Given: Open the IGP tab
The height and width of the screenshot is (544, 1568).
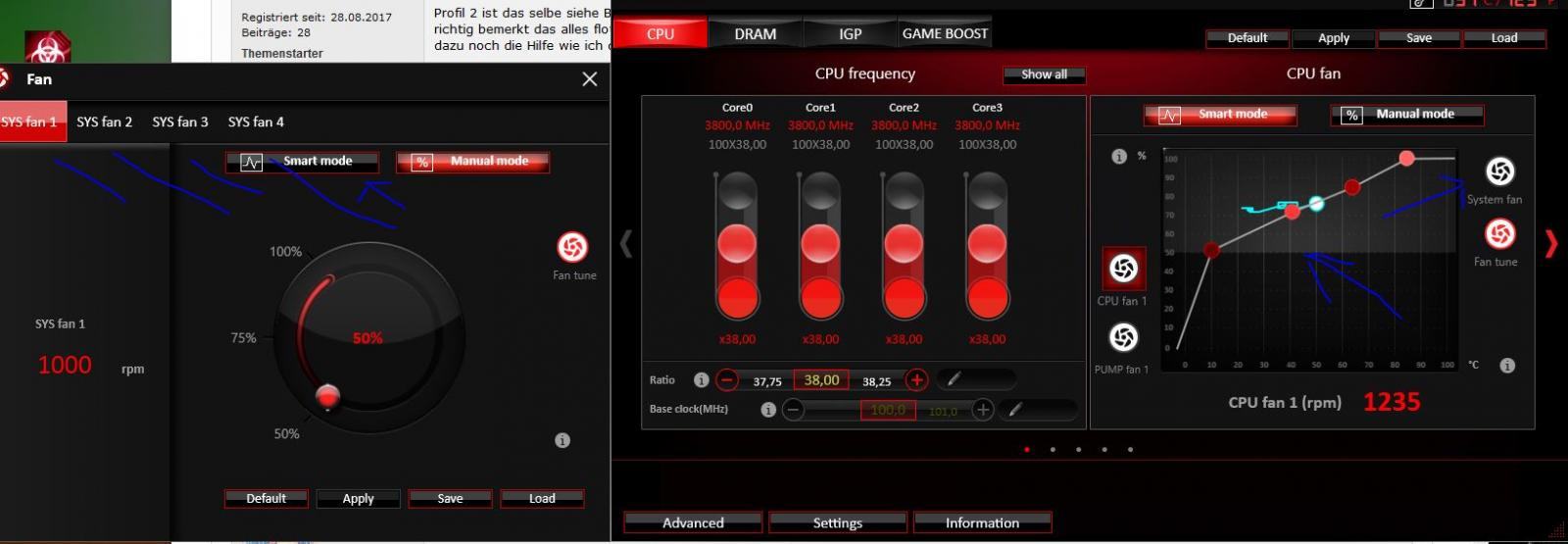Looking at the screenshot, I should (x=850, y=33).
